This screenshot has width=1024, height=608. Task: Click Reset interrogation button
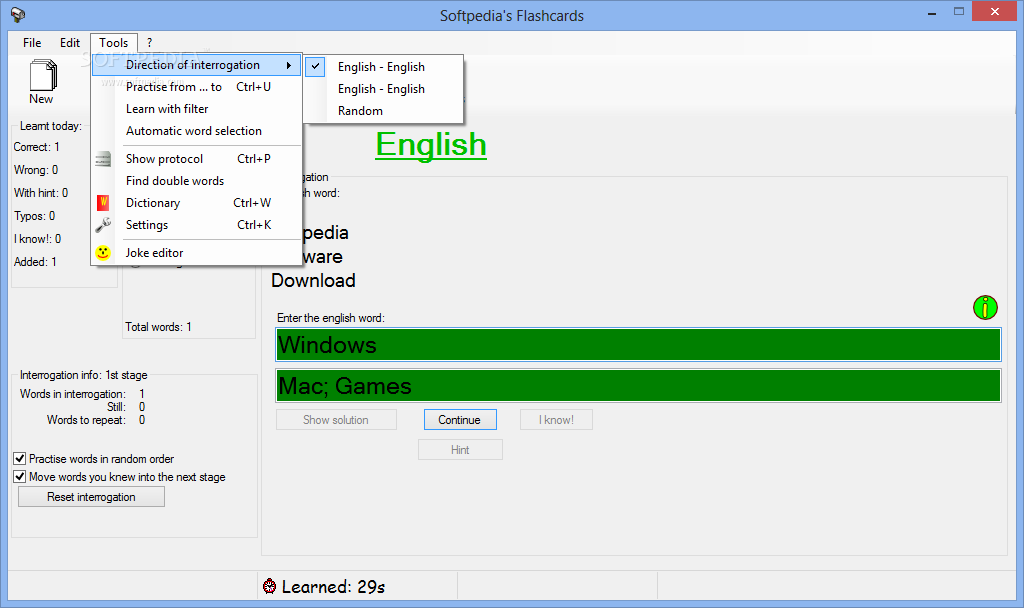point(91,497)
